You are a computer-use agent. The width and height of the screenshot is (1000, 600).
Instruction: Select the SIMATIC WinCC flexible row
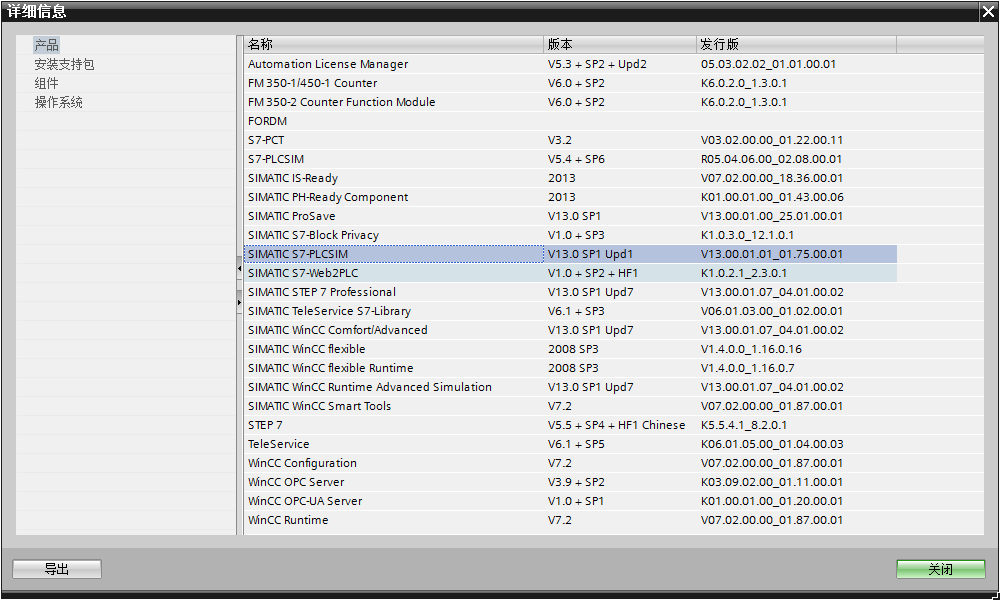(570, 349)
